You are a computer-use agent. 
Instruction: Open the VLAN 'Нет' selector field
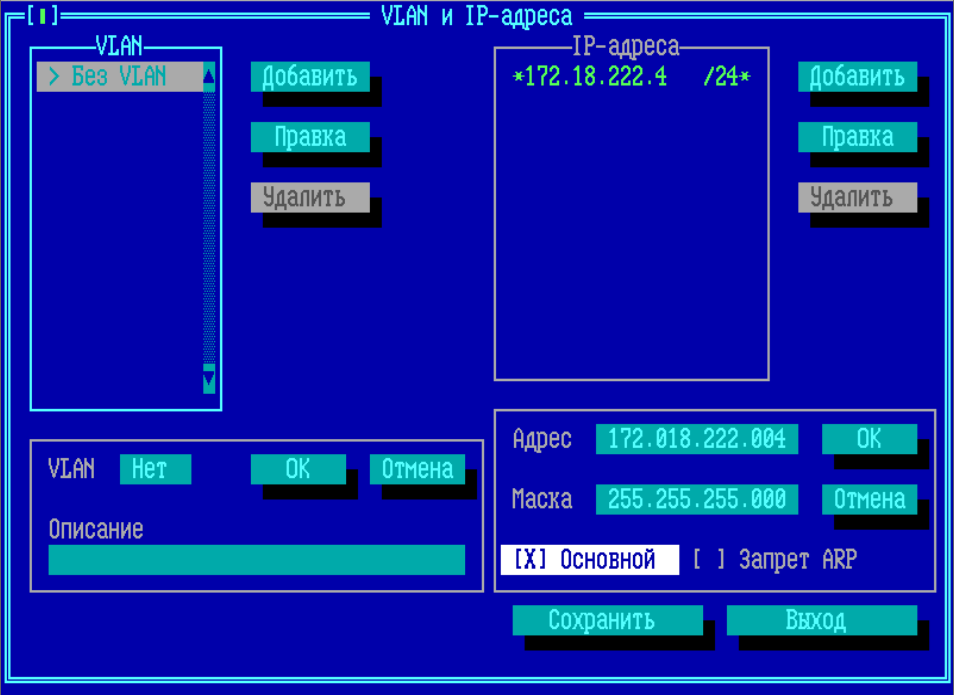[154, 469]
